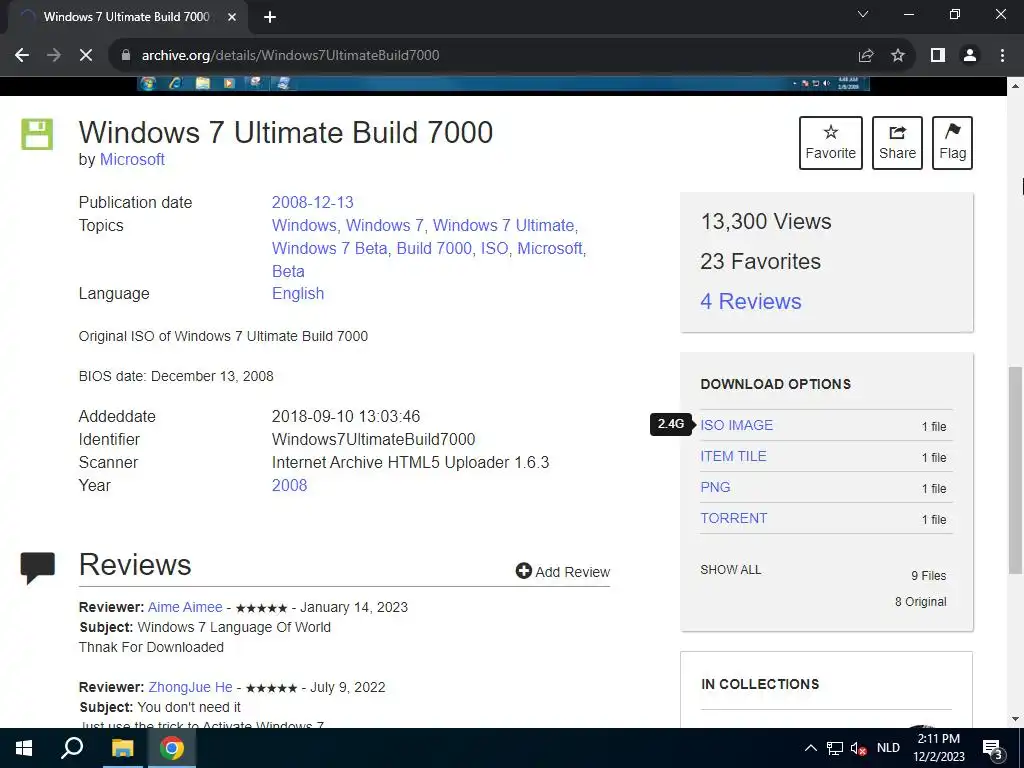Show all download files
Image resolution: width=1024 pixels, height=768 pixels.
click(x=731, y=569)
